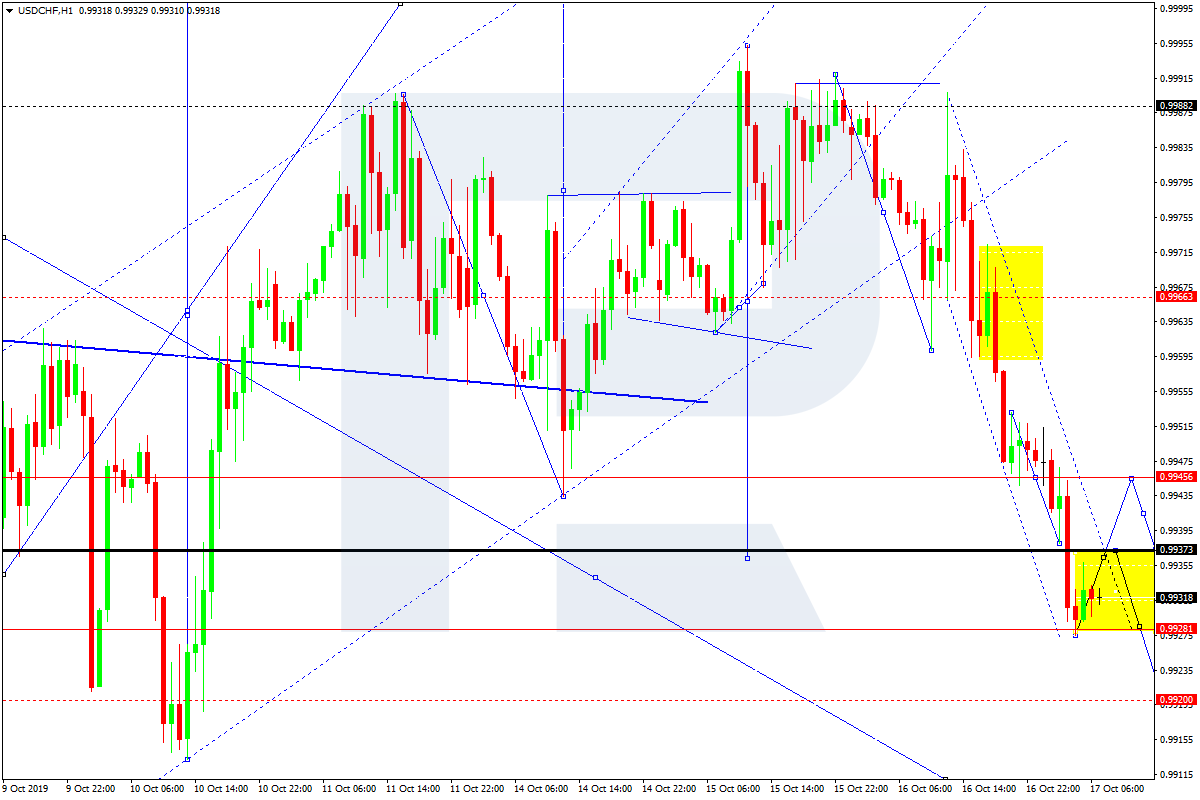Click the 0.99595 price axis label
The height and width of the screenshot is (800, 1200).
pyautogui.click(x=1176, y=357)
